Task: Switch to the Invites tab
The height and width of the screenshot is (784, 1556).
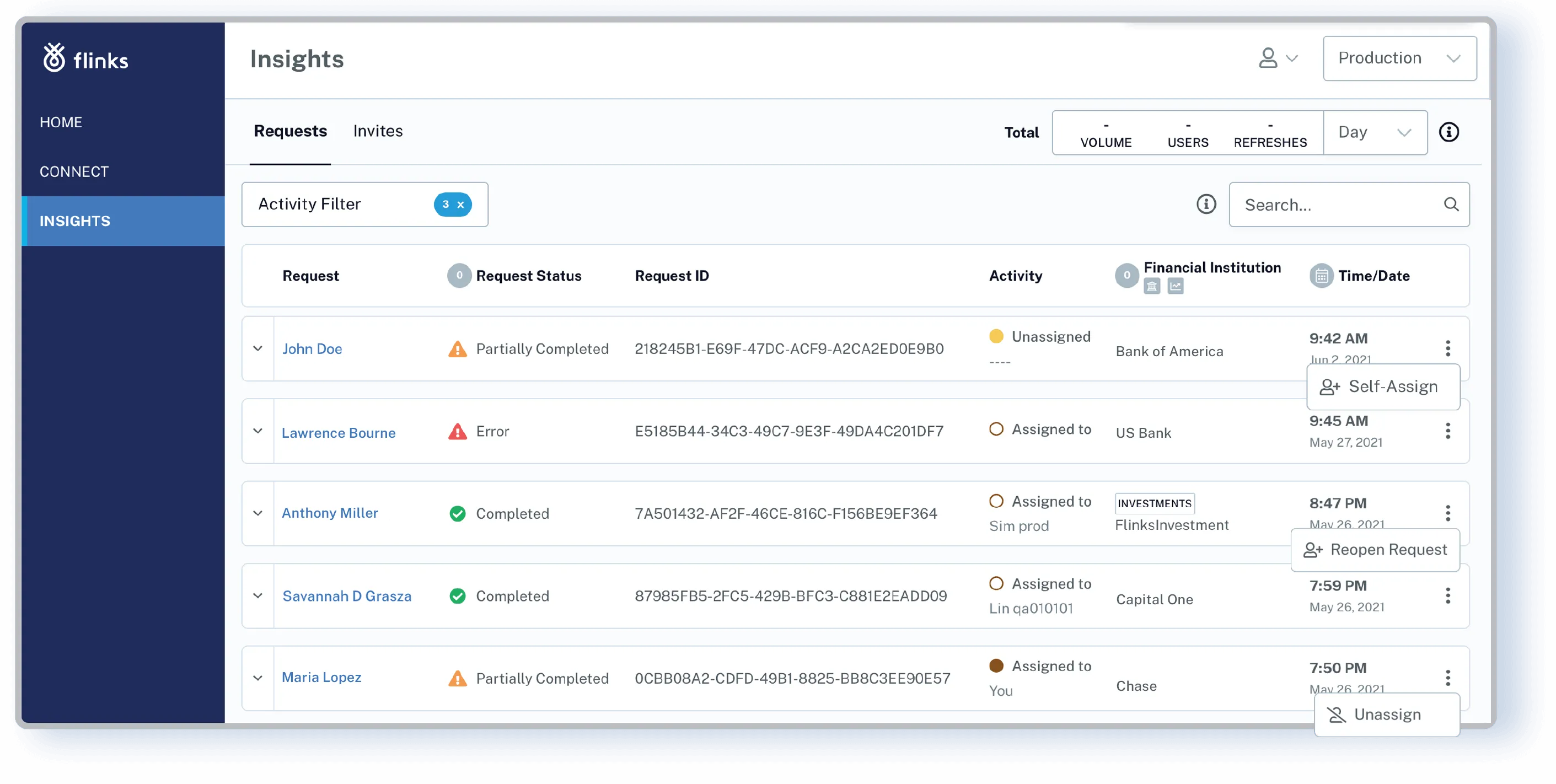Action: [x=378, y=131]
